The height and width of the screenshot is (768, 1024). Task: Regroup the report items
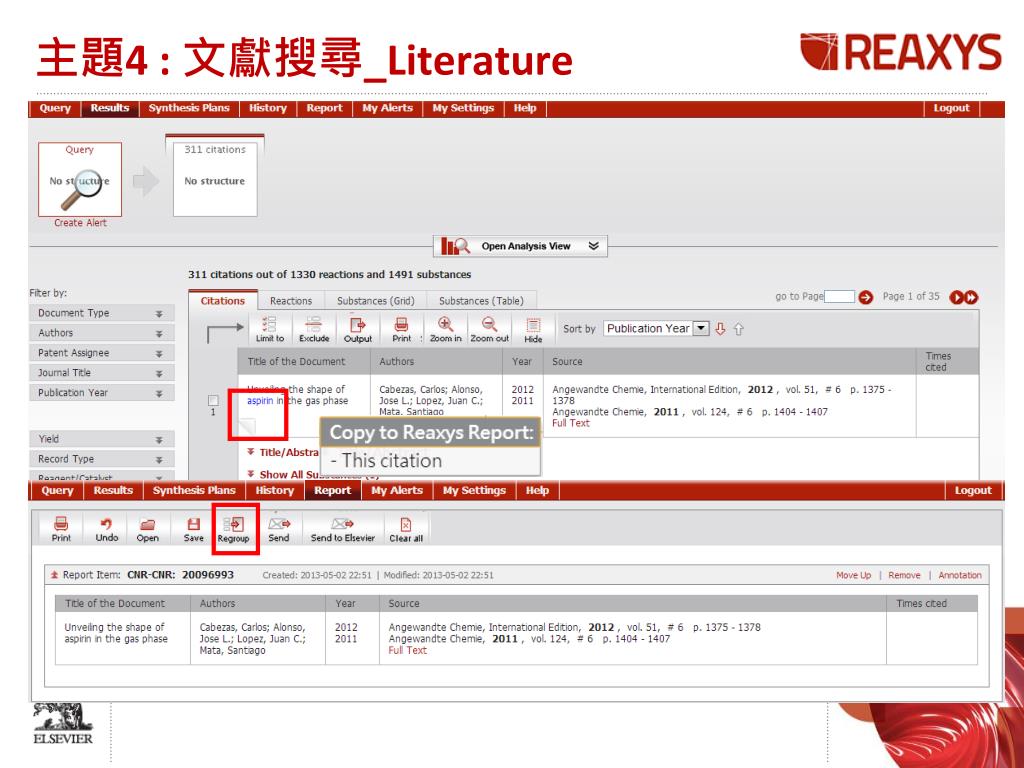[x=233, y=530]
